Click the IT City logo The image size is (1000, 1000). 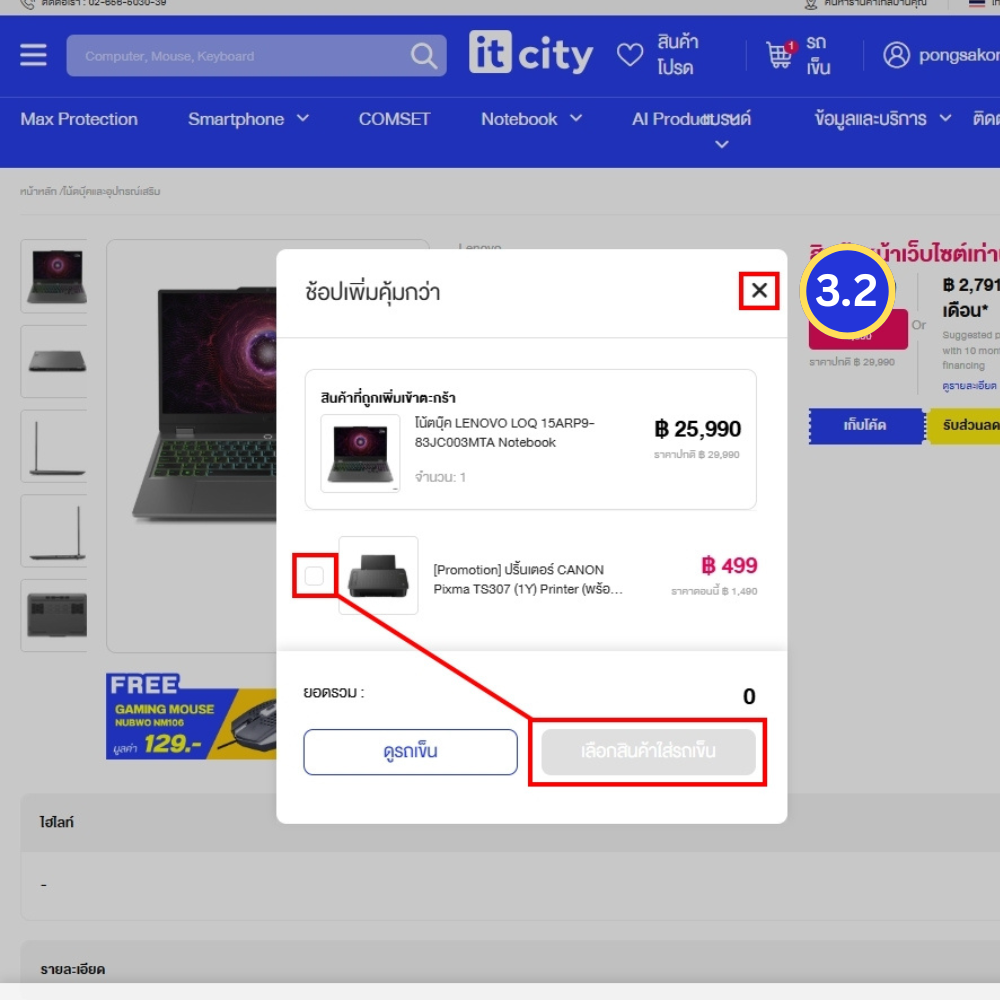point(531,53)
